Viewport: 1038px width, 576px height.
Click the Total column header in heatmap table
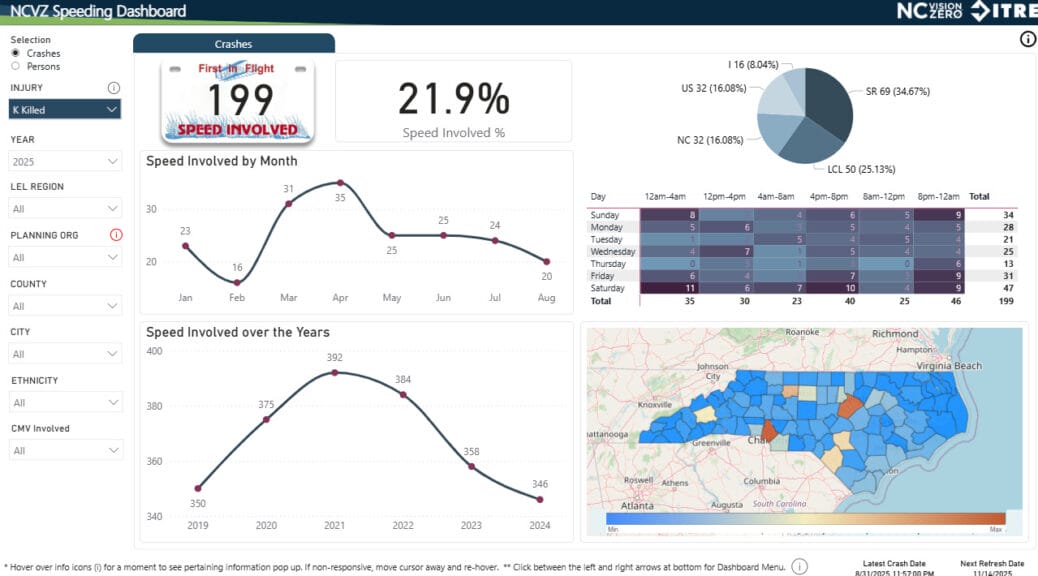[x=979, y=197]
